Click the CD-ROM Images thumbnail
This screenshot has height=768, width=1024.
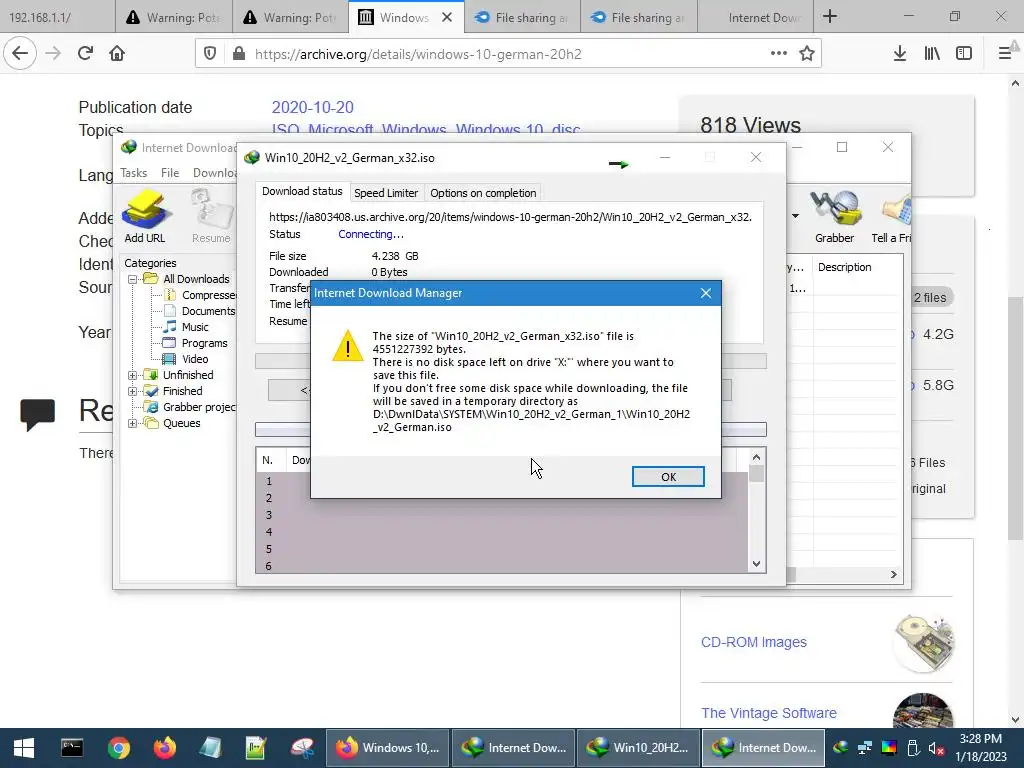click(923, 643)
